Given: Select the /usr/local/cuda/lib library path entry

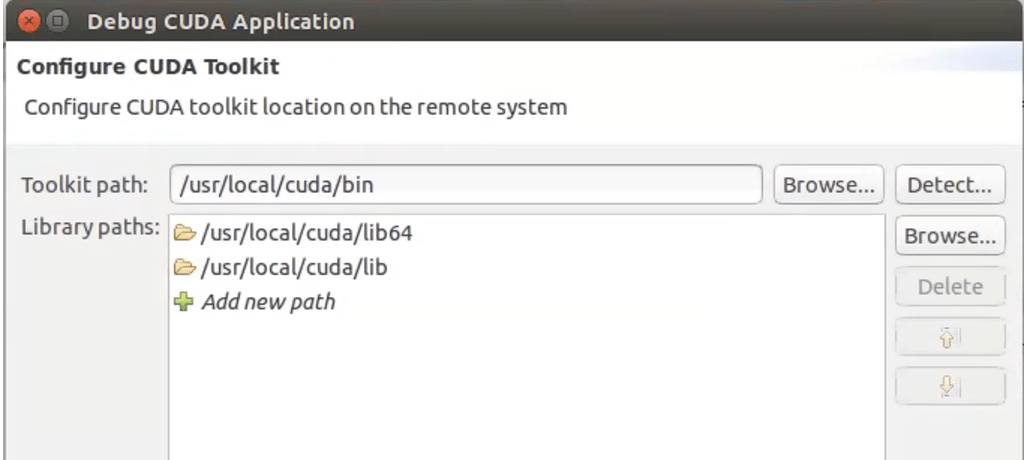Looking at the screenshot, I should pyautogui.click(x=294, y=268).
